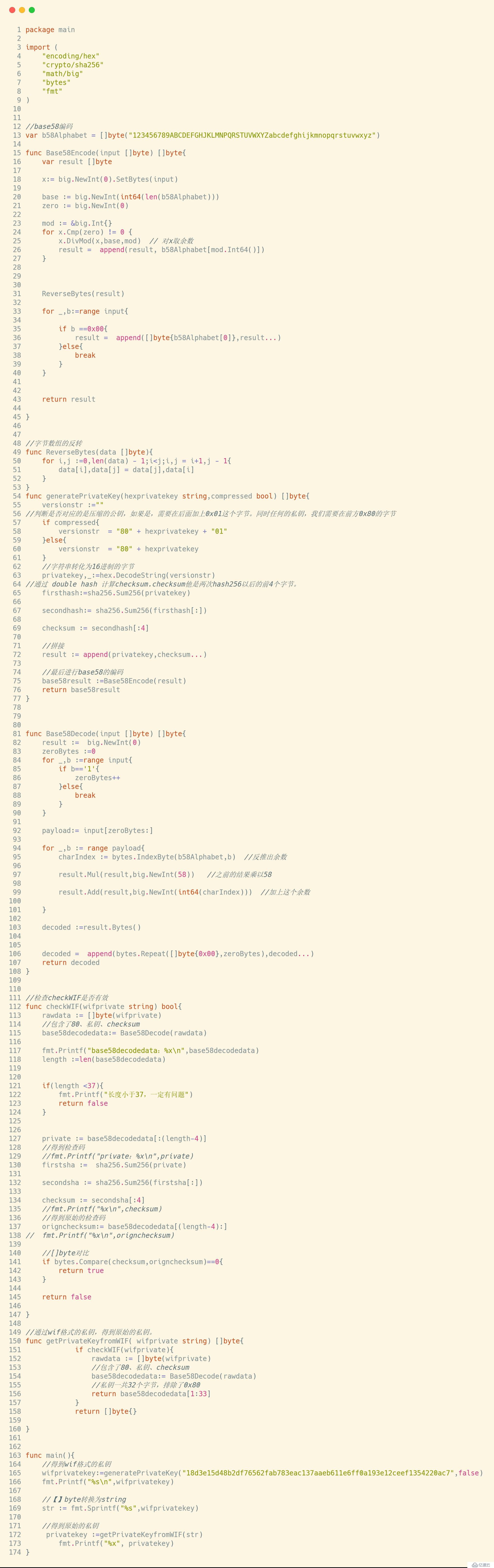Click the '//拼接' comment

53,646
